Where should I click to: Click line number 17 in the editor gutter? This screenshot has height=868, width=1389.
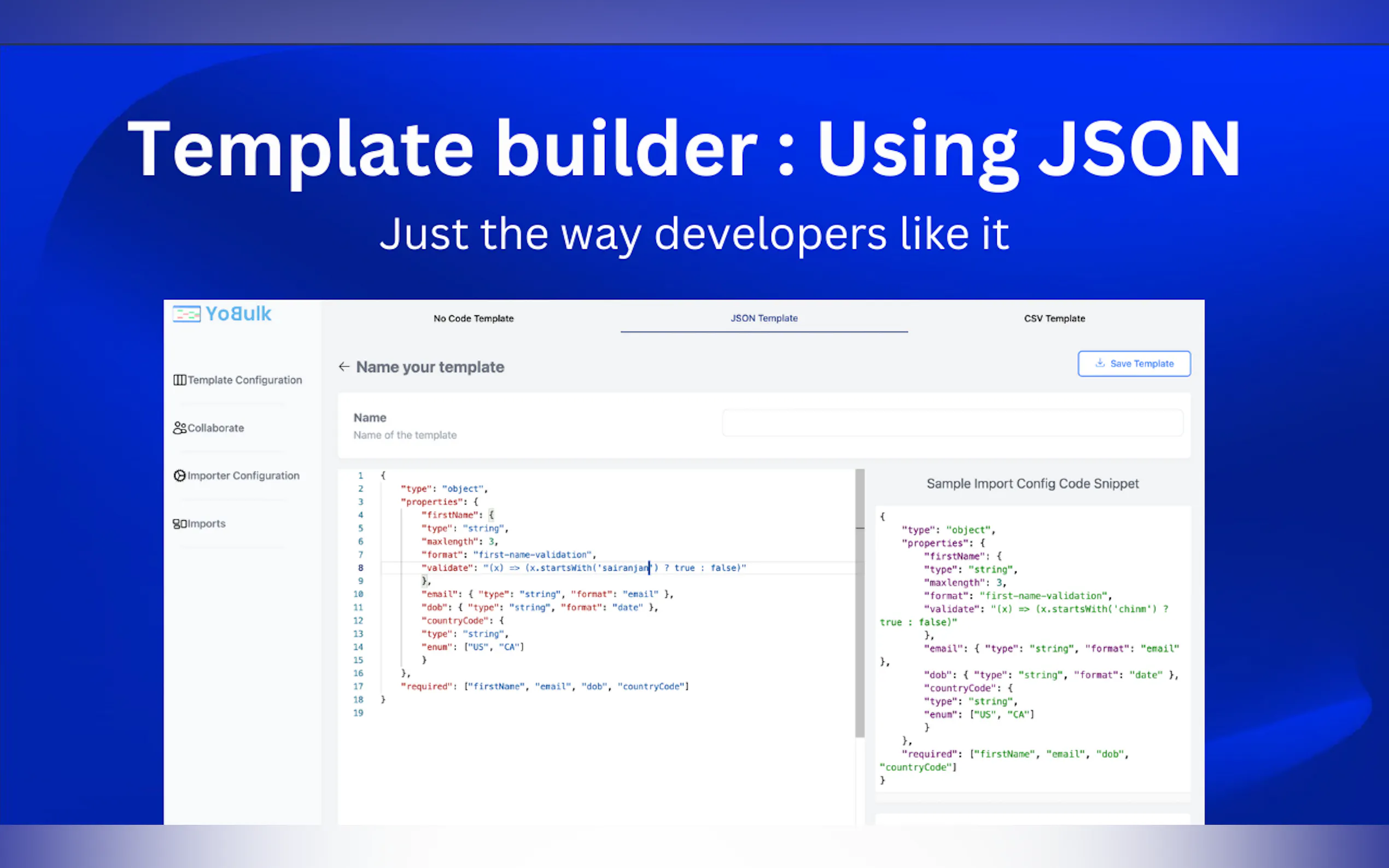coord(358,687)
